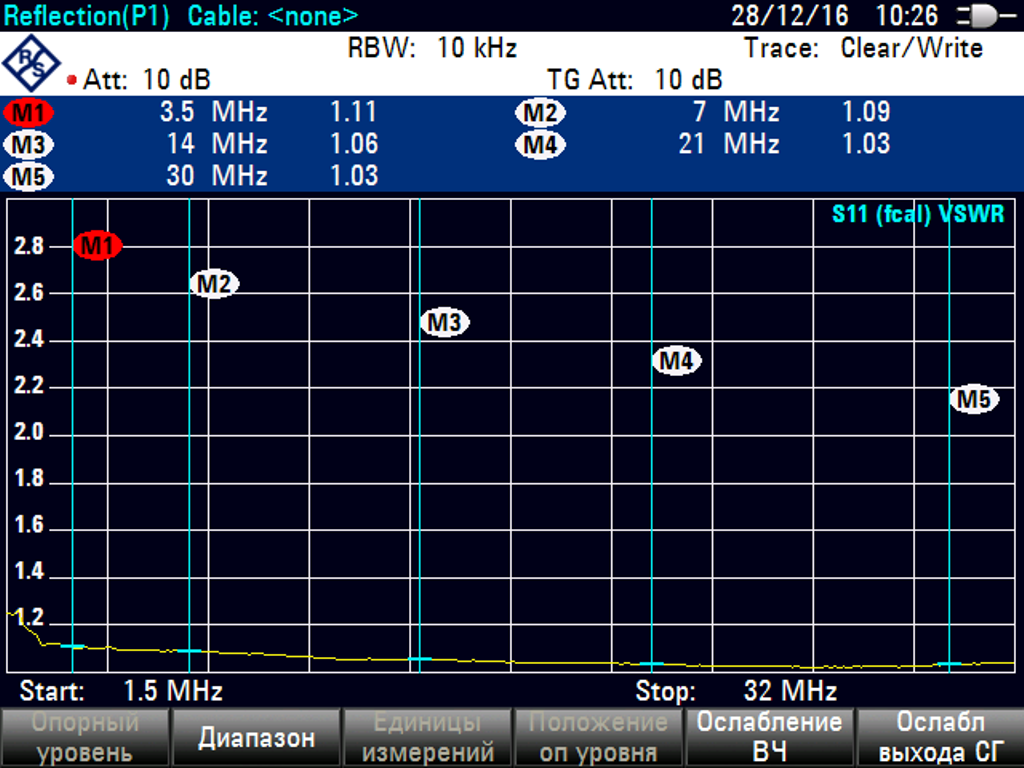This screenshot has height=768, width=1024.
Task: Click the Rohde & Schwarz logo icon
Action: pyautogui.click(x=32, y=62)
